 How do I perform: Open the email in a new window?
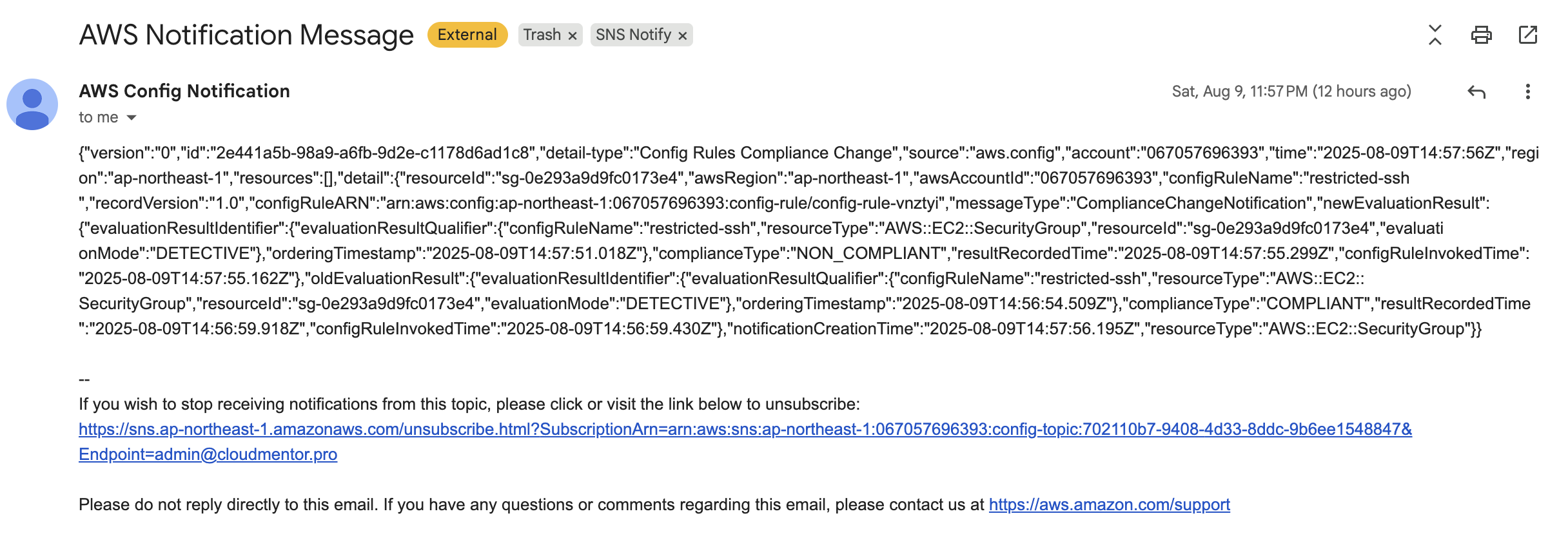click(1527, 35)
